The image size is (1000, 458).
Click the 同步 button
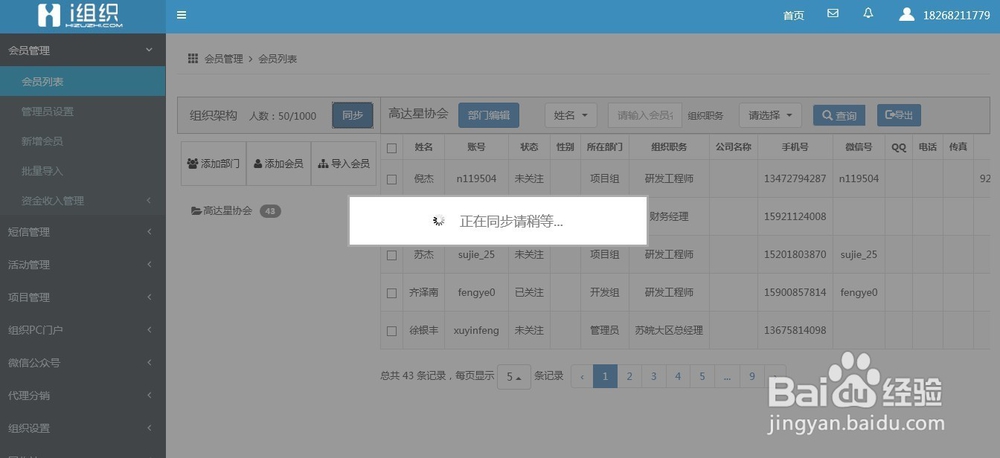pos(353,115)
